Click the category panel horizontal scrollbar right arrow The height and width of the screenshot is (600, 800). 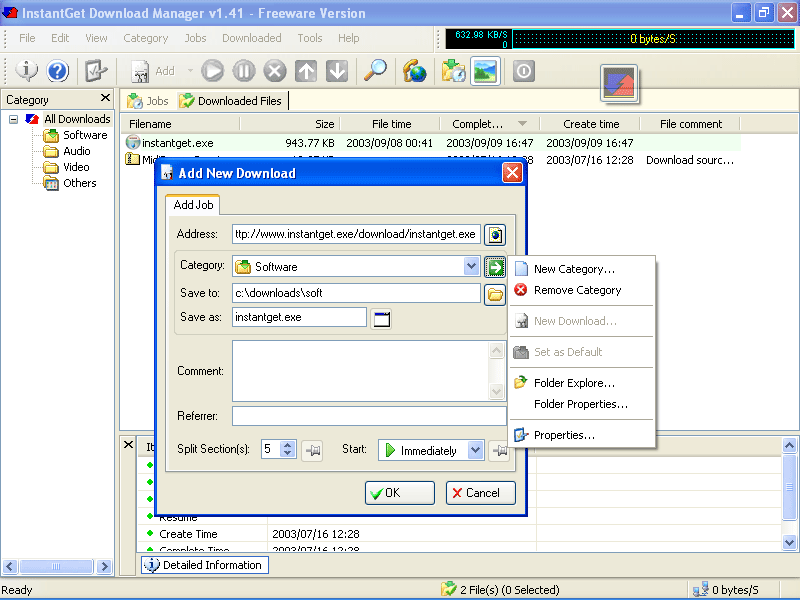[x=104, y=566]
